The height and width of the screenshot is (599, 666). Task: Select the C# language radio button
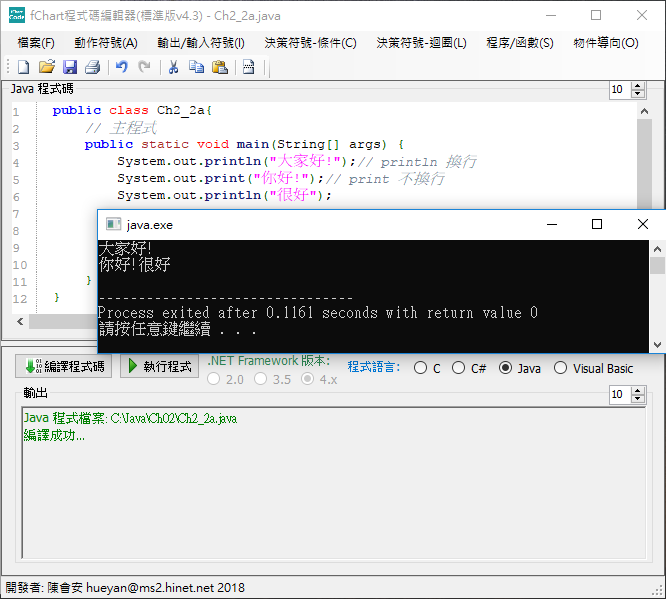click(460, 368)
